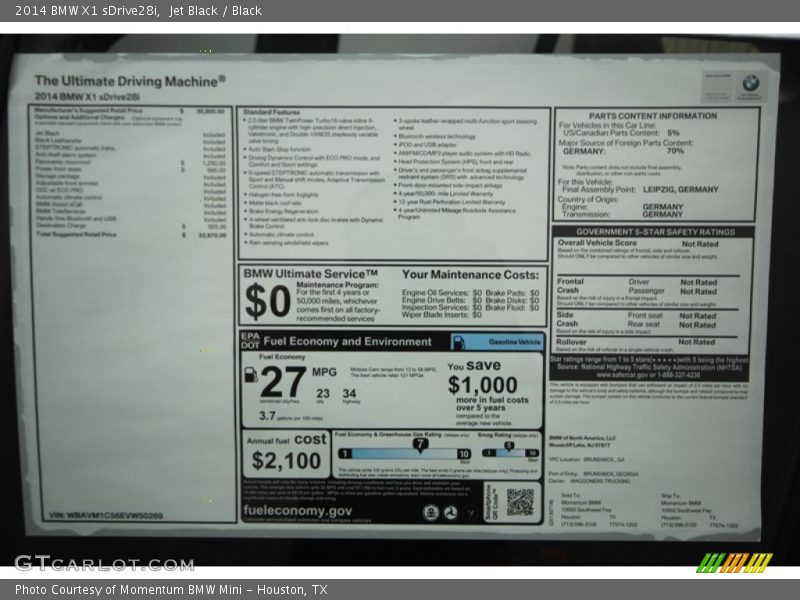Click the 'Maintenance Program:' description heading
Screen dimensions: 800x600
coord(337,285)
